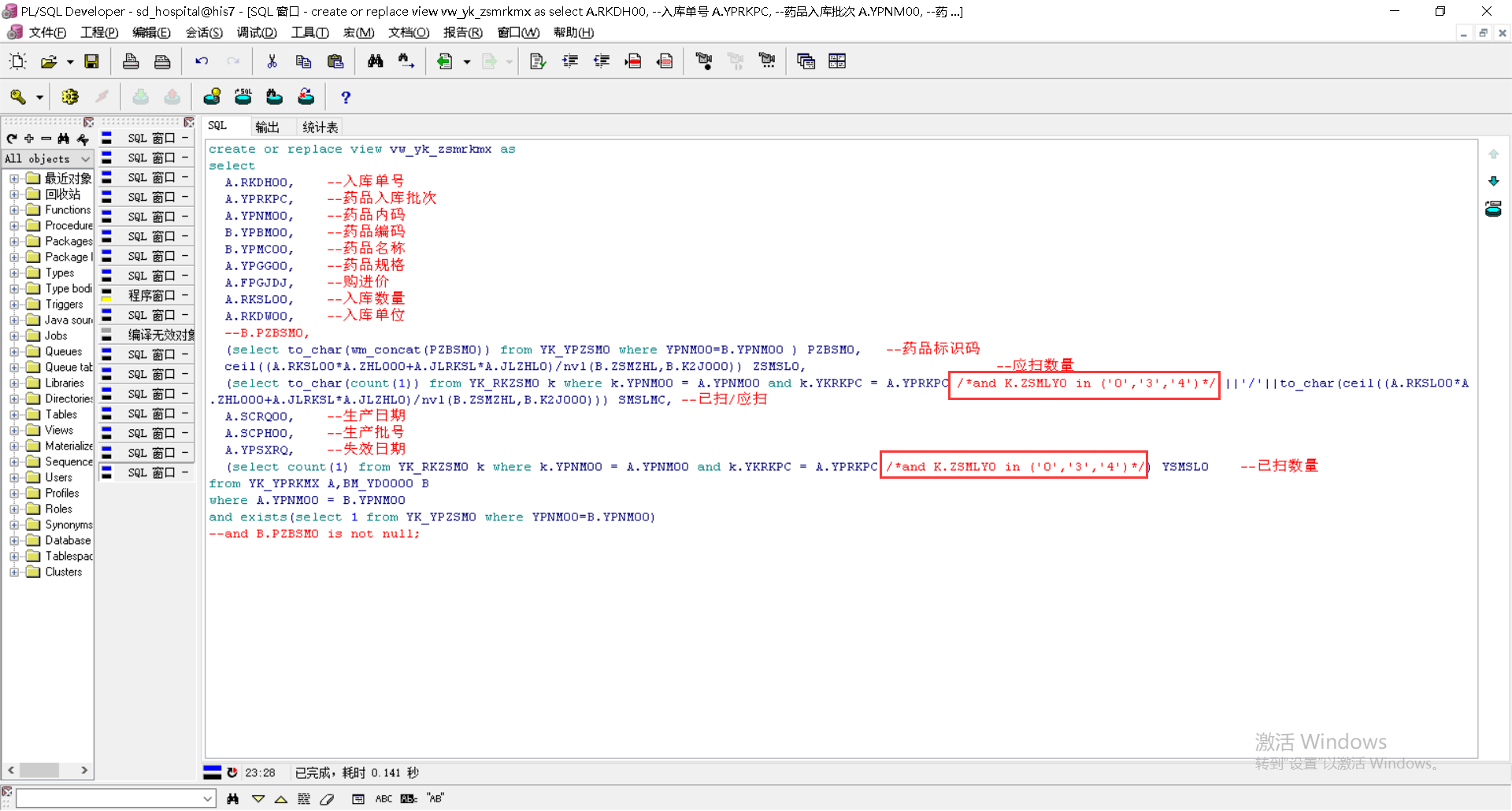Toggle whole-word search option icon
This screenshot has height=811, width=1512.
coord(409,798)
